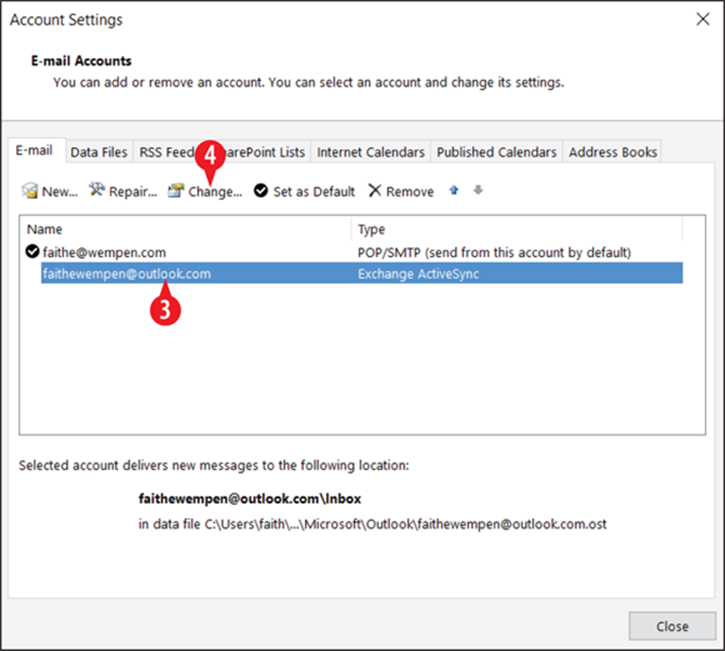Image resolution: width=725 pixels, height=651 pixels.
Task: Open the RSS Feeds tab
Action: (x=166, y=152)
